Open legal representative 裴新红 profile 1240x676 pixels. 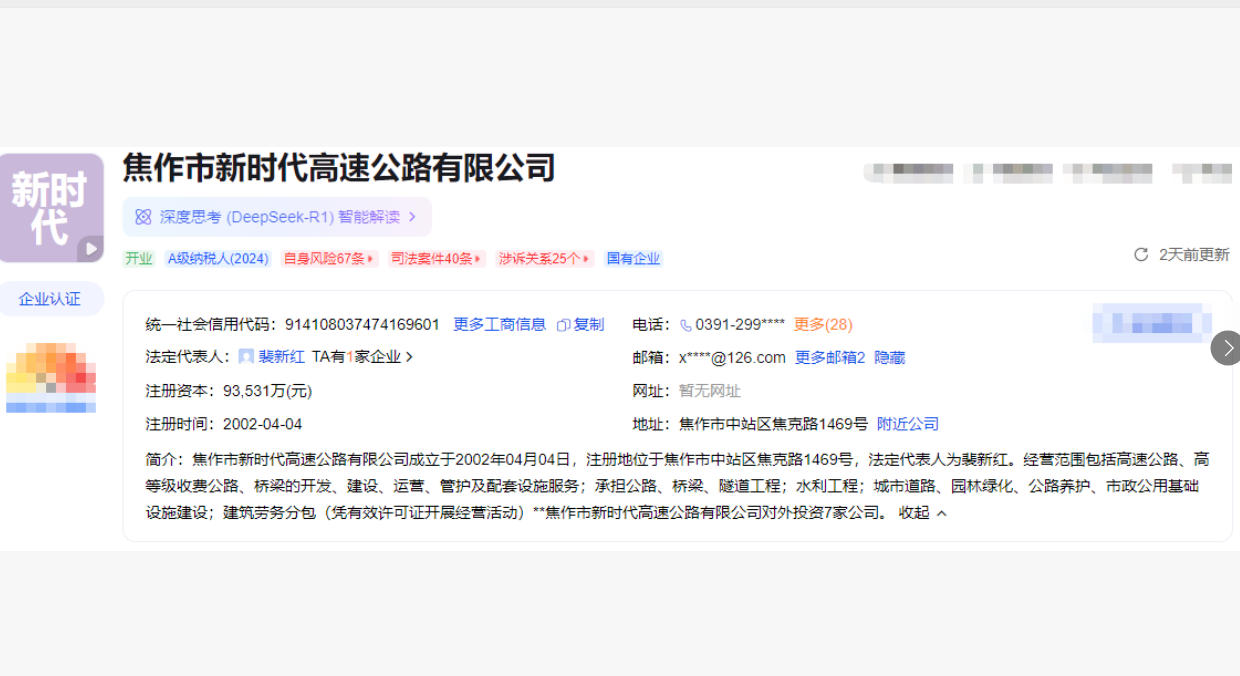(x=283, y=357)
